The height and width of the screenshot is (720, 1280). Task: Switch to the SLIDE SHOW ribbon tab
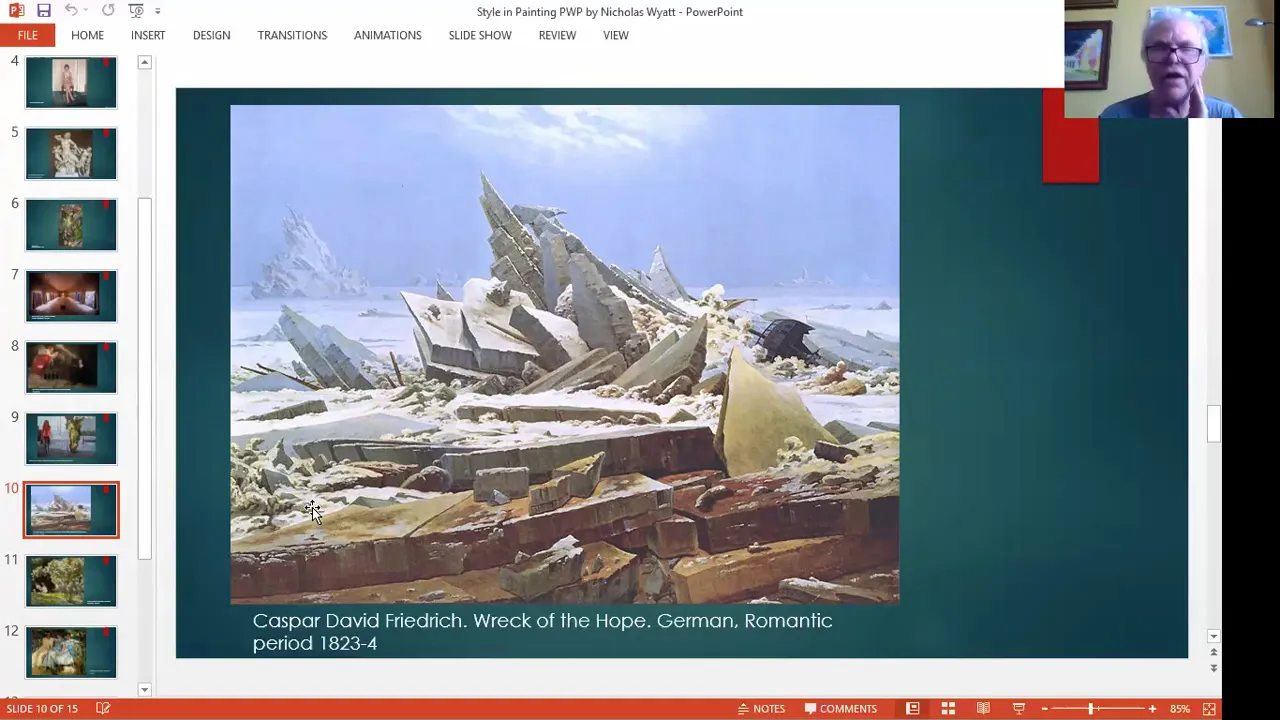480,35
